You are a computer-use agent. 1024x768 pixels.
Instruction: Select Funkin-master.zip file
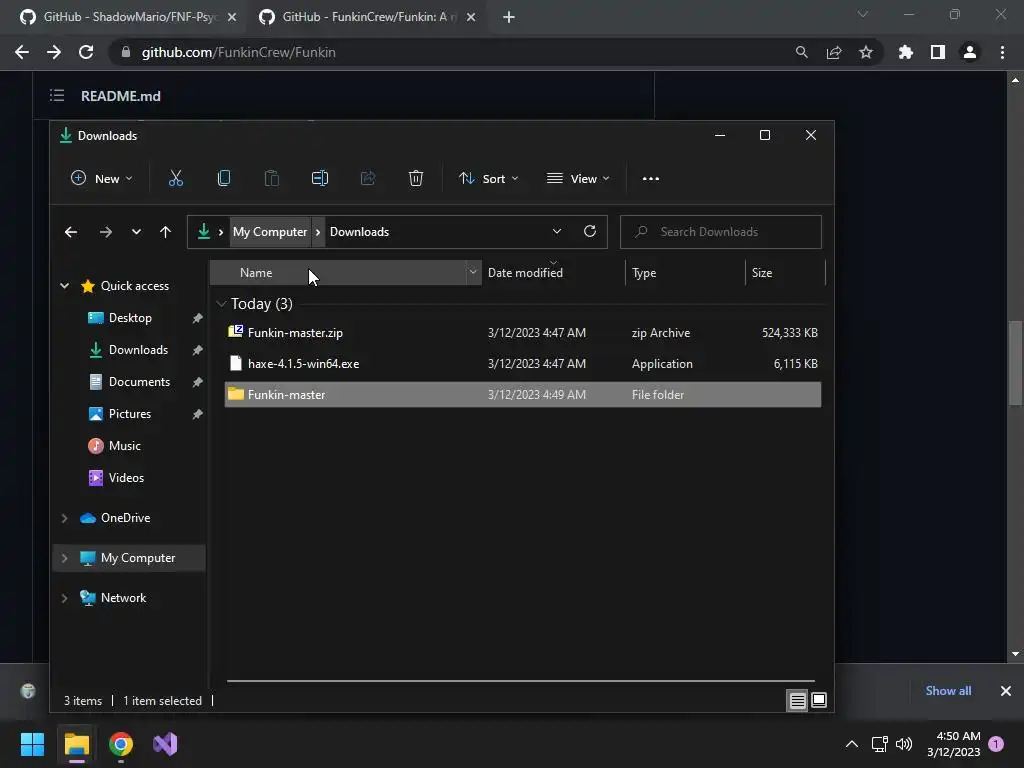click(x=522, y=332)
